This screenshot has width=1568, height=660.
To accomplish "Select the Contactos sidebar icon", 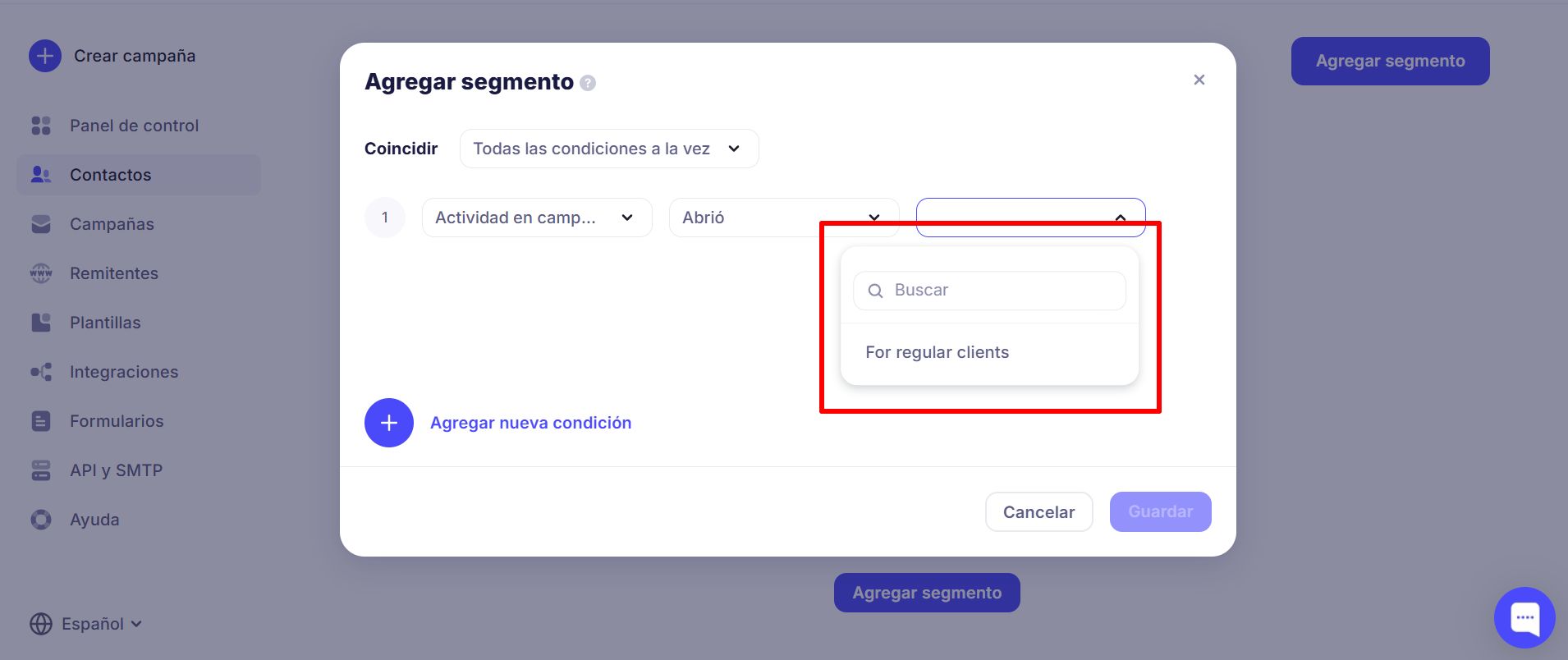I will coord(40,174).
